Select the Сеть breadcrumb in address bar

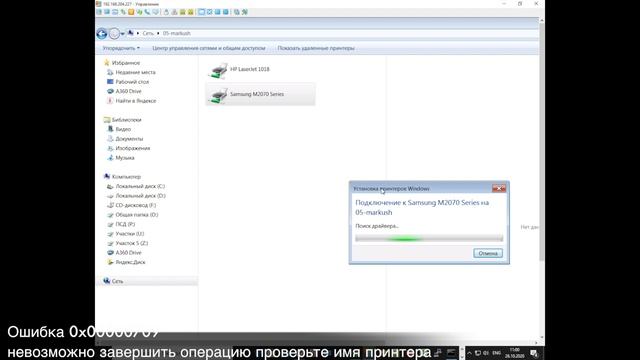click(148, 33)
